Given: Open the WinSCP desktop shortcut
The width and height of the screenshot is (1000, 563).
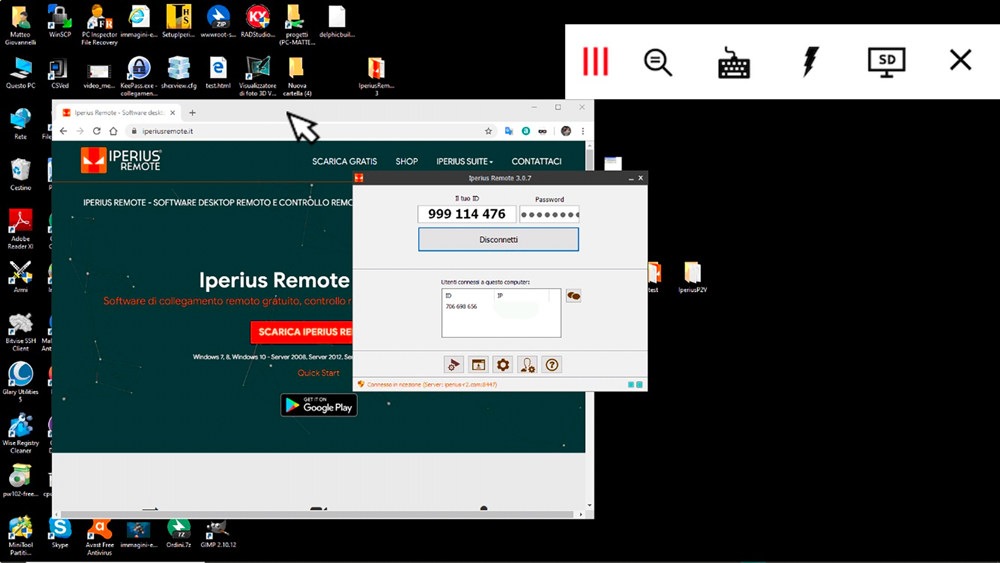Looking at the screenshot, I should [59, 22].
